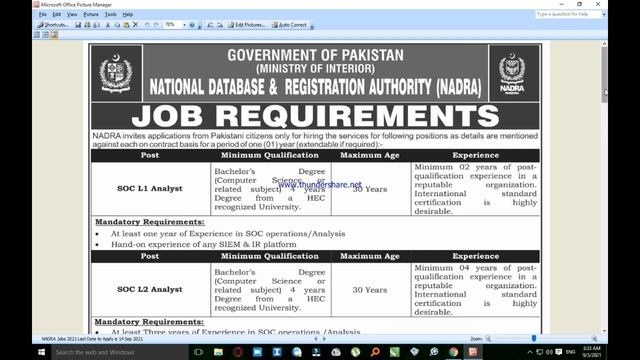The height and width of the screenshot is (360, 640).
Task: Click the taskbar search box
Action: (120, 352)
